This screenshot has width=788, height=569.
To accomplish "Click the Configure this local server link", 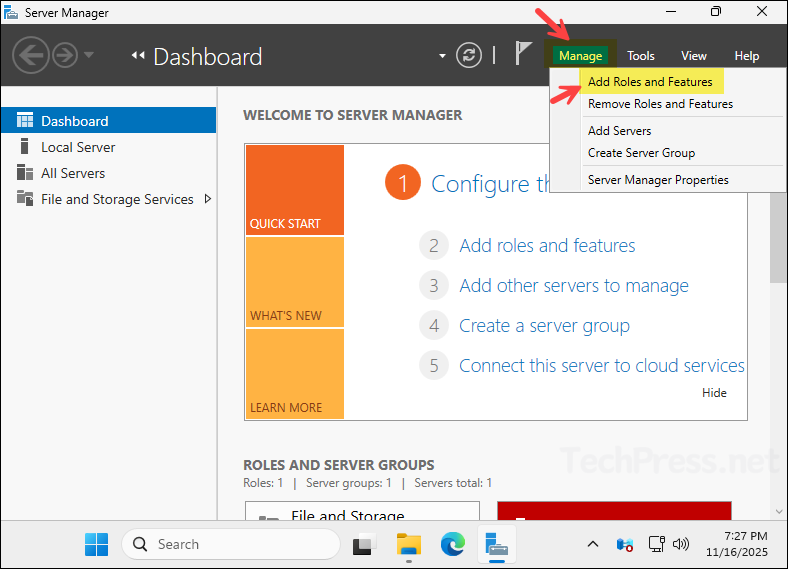I will (x=490, y=183).
